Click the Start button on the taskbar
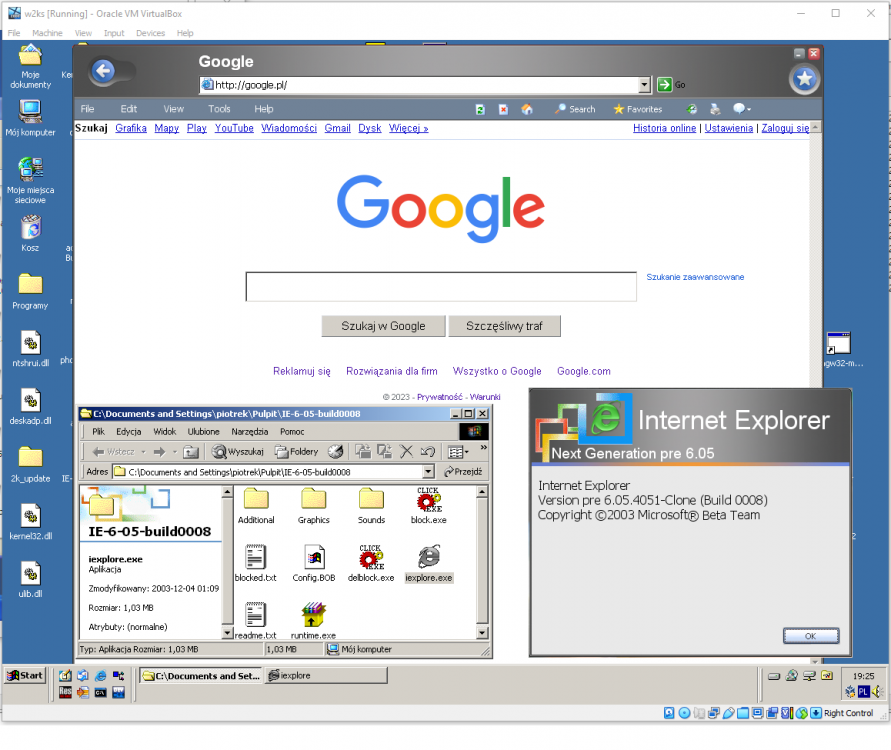The height and width of the screenshot is (750, 891). click(25, 676)
